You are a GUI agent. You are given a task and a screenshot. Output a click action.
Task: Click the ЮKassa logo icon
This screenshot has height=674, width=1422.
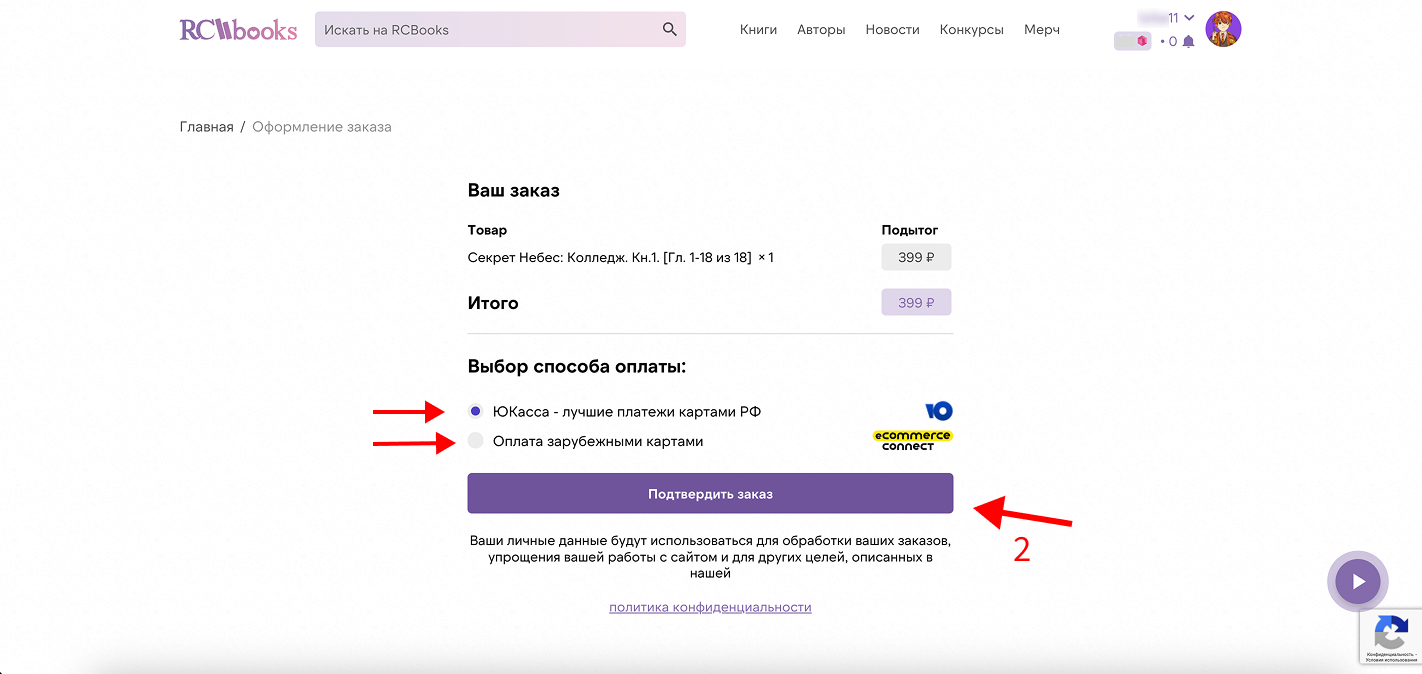coord(938,411)
